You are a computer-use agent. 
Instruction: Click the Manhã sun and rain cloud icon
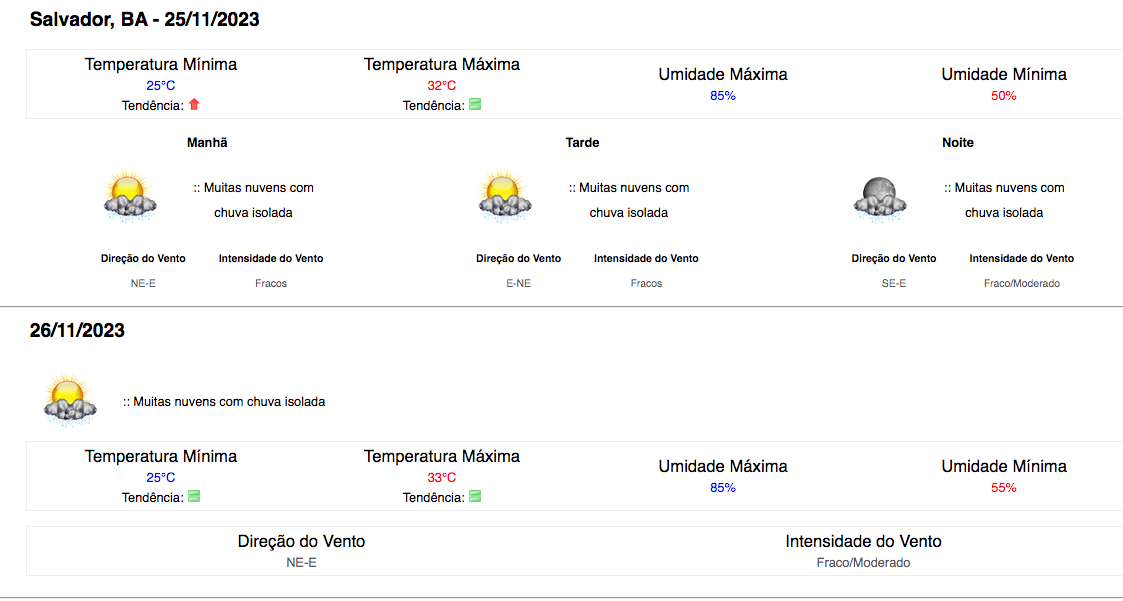tap(130, 196)
